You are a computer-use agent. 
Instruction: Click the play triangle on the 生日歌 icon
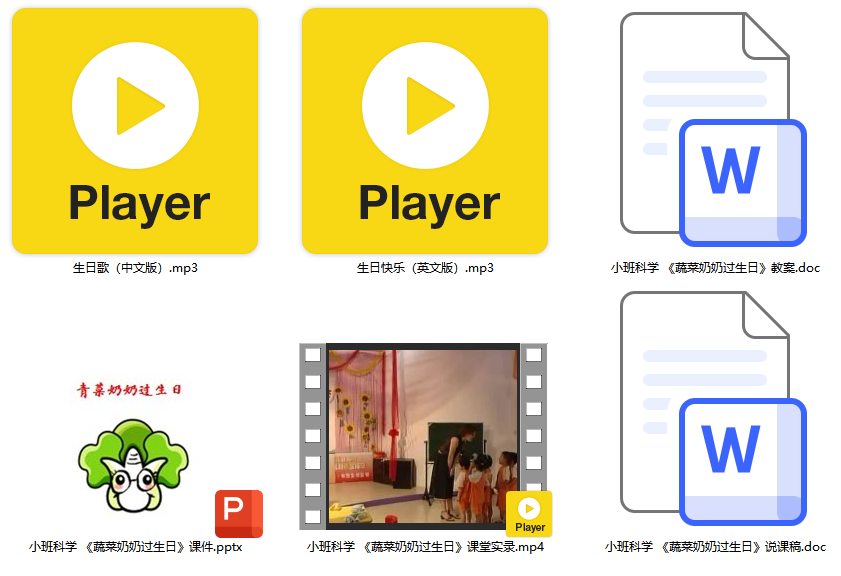(x=138, y=106)
